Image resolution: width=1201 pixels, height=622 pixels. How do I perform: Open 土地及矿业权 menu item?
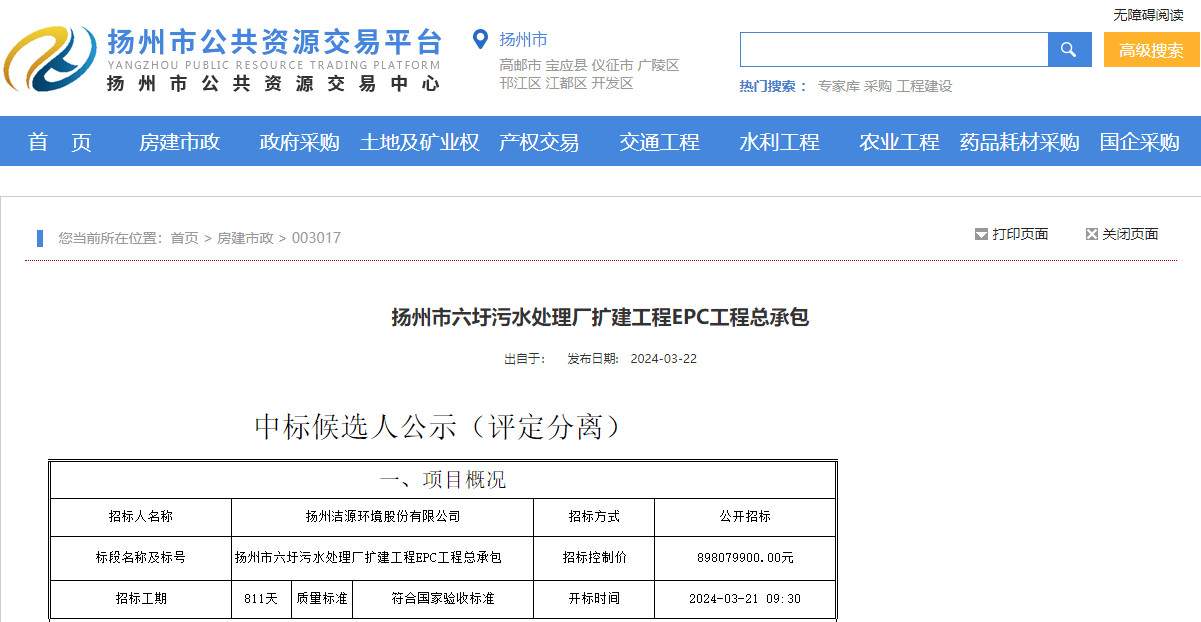(419, 142)
